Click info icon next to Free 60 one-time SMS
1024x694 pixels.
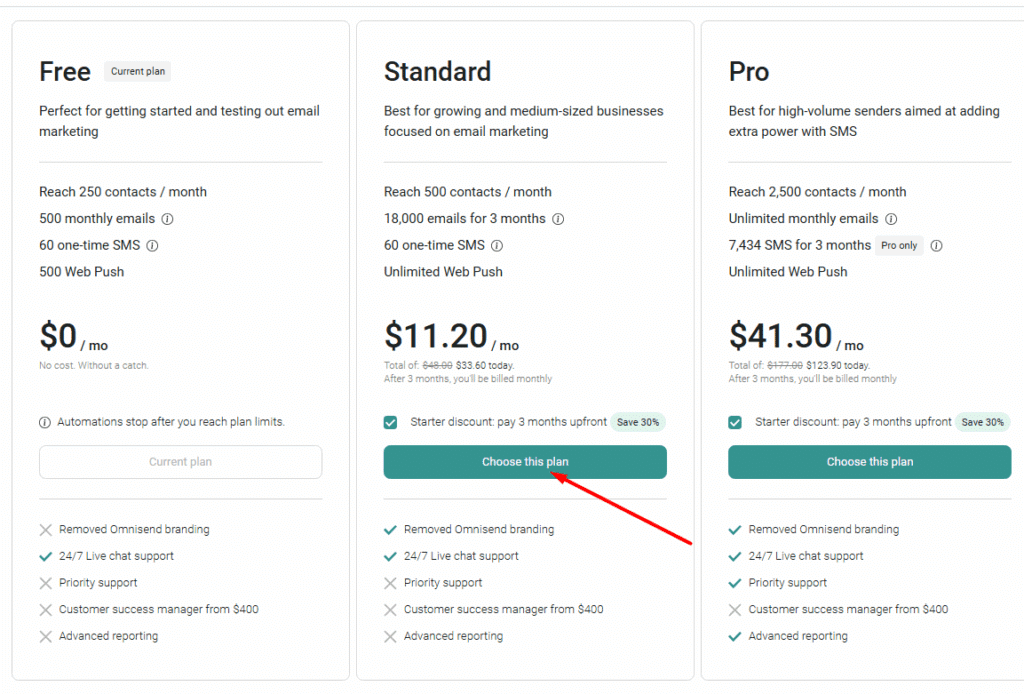[x=152, y=246]
